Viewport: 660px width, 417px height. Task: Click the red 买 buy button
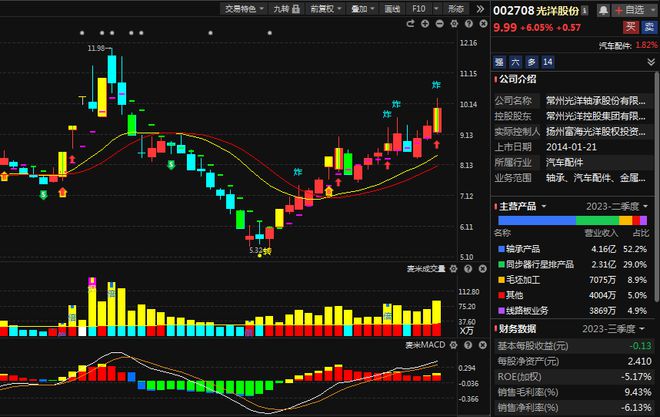pos(631,27)
